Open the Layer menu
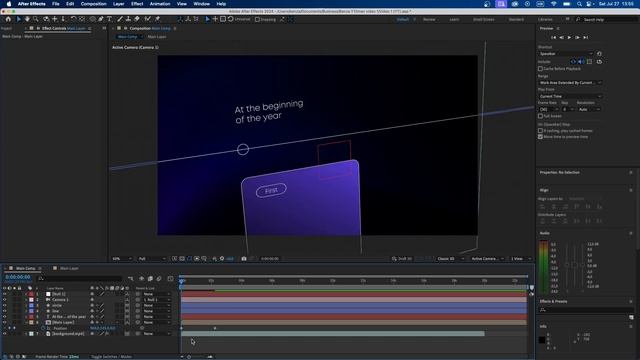640x360 pixels. click(x=118, y=4)
